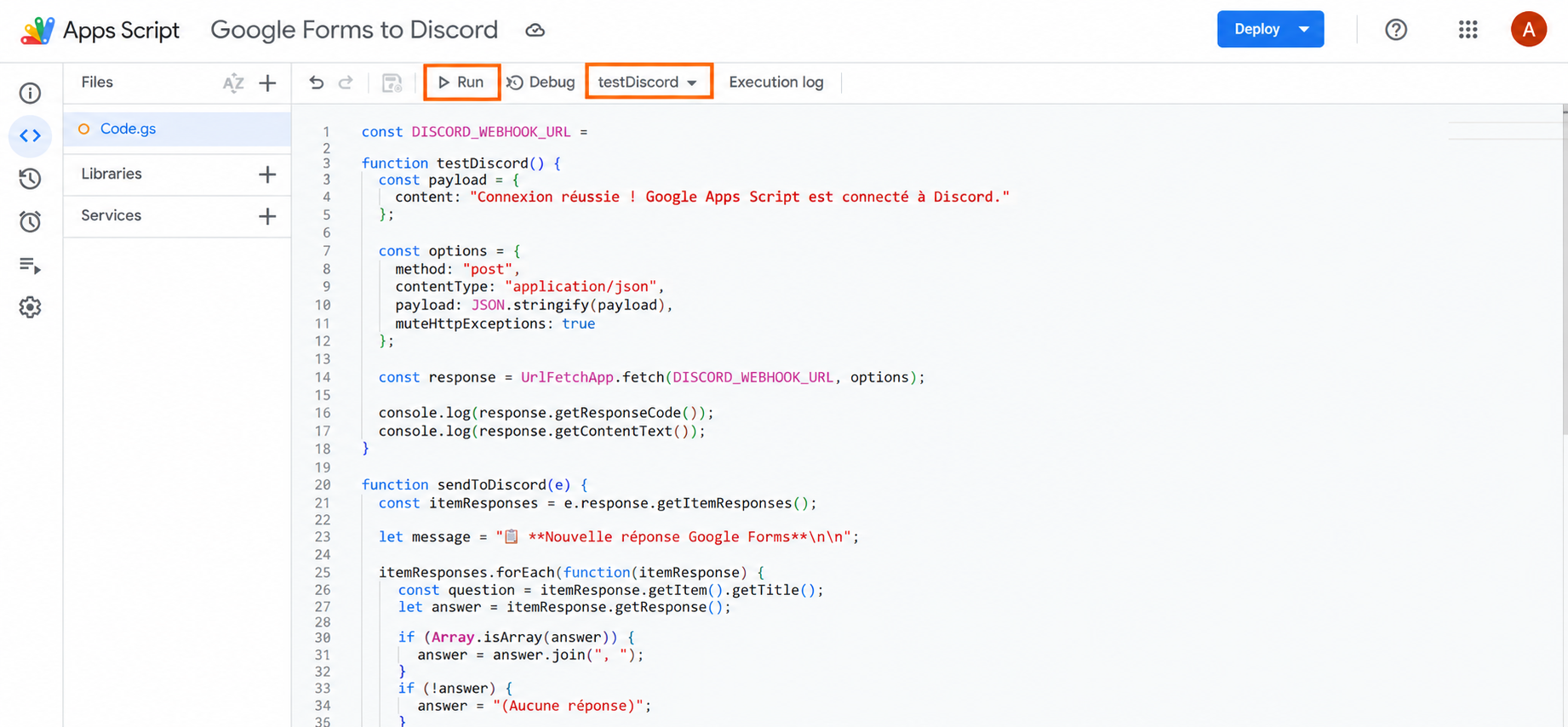This screenshot has height=727, width=1568.
Task: Open project history icon in sidebar
Action: pyautogui.click(x=30, y=179)
